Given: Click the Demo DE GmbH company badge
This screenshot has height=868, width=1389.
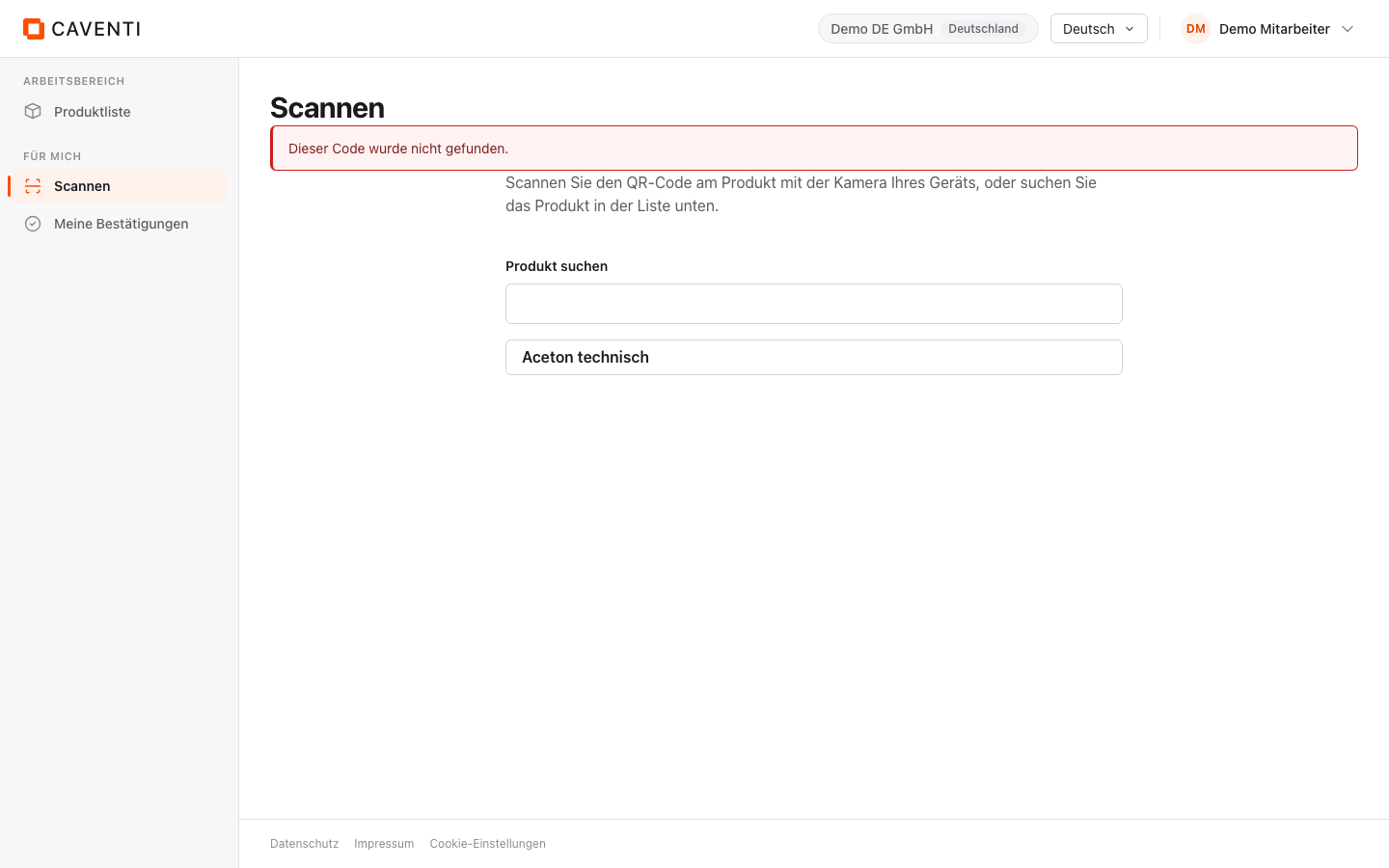Looking at the screenshot, I should pyautogui.click(x=928, y=29).
